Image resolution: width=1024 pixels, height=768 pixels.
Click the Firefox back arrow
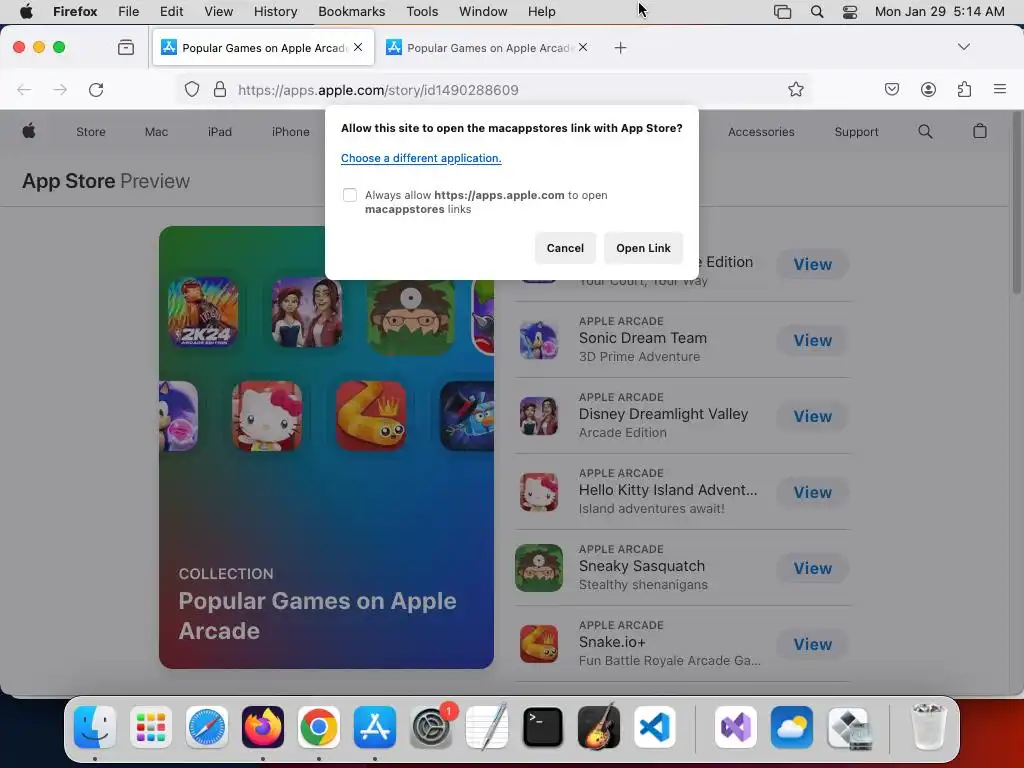(x=24, y=89)
